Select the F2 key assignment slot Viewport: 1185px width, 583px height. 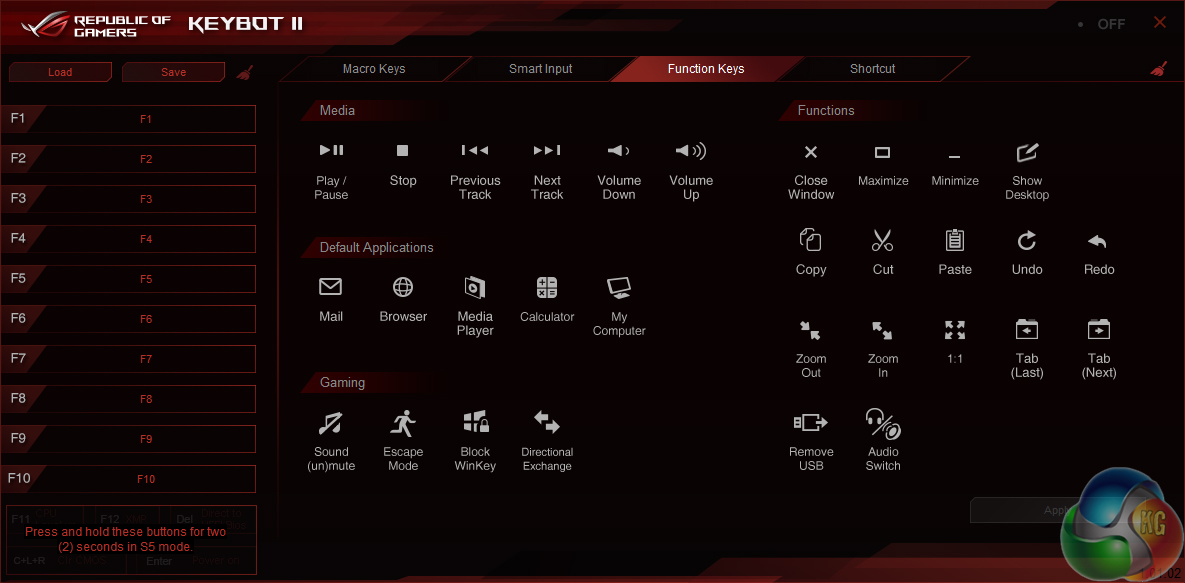point(128,159)
